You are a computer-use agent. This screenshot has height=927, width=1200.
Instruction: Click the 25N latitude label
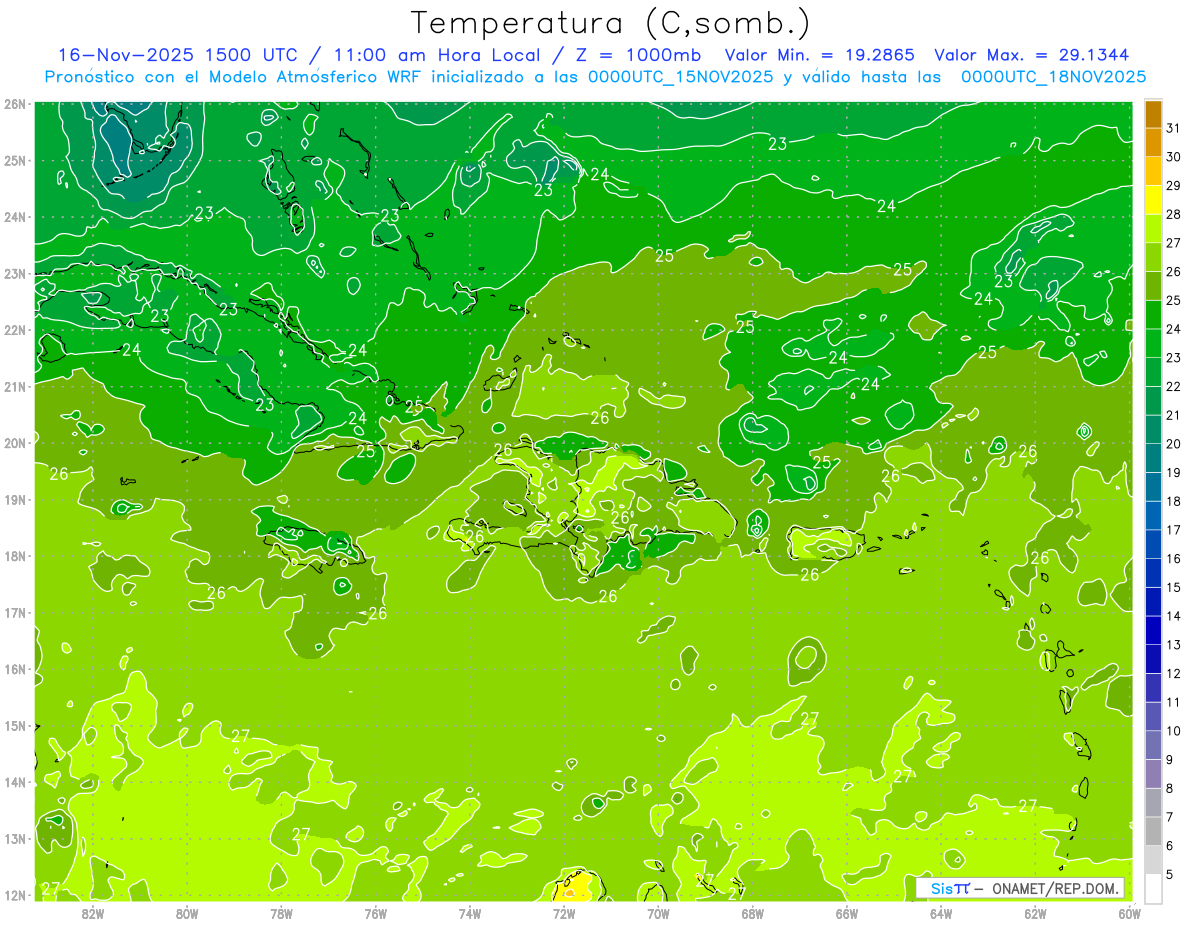pyautogui.click(x=15, y=160)
